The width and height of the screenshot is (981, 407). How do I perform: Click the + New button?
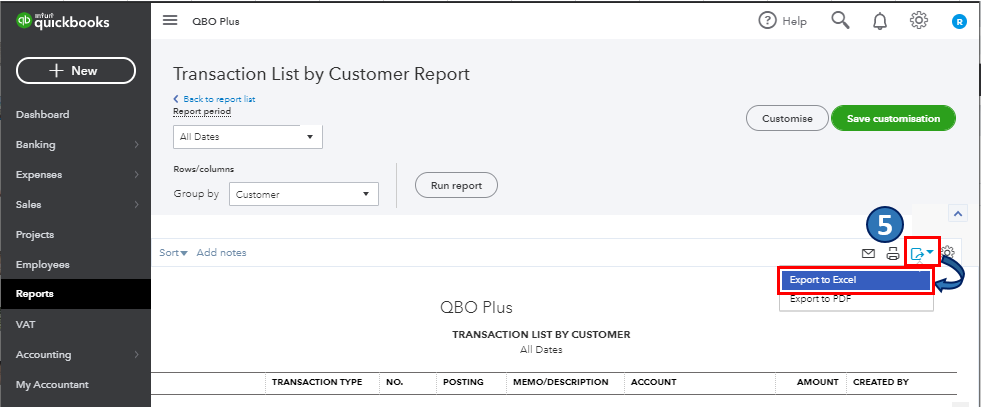[76, 71]
